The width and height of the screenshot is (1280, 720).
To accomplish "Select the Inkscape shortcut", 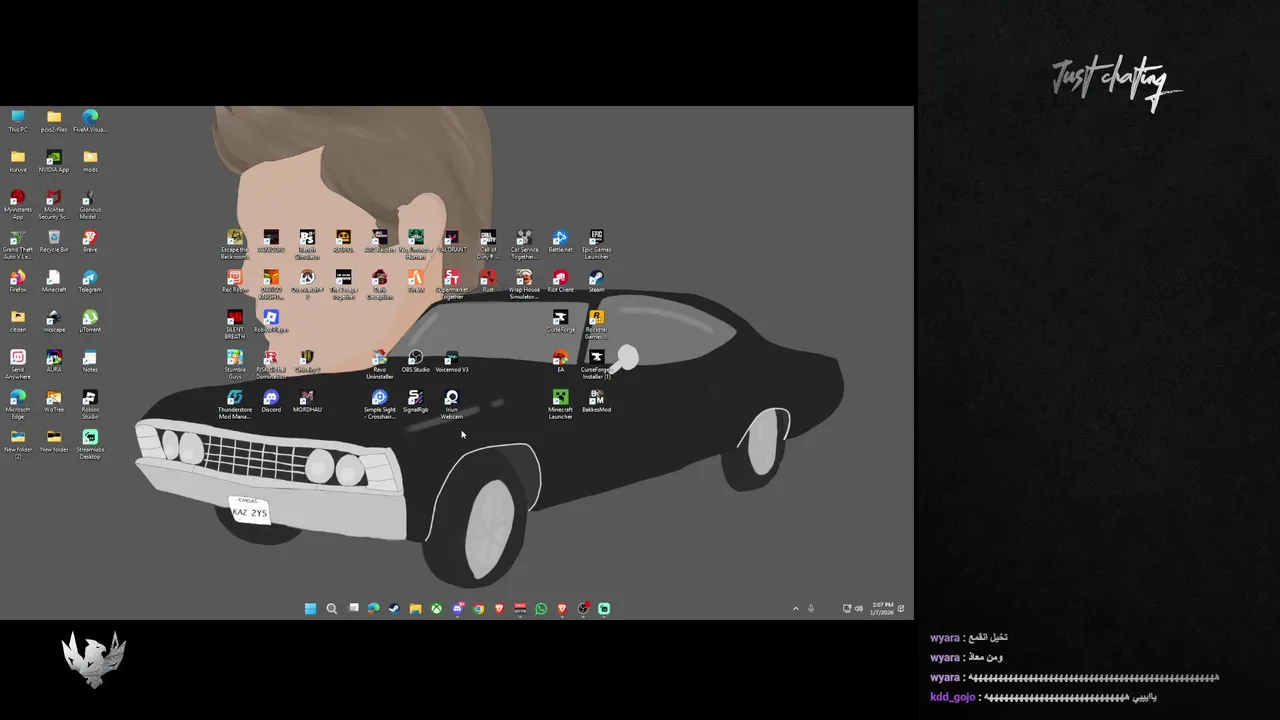I will tap(54, 321).
